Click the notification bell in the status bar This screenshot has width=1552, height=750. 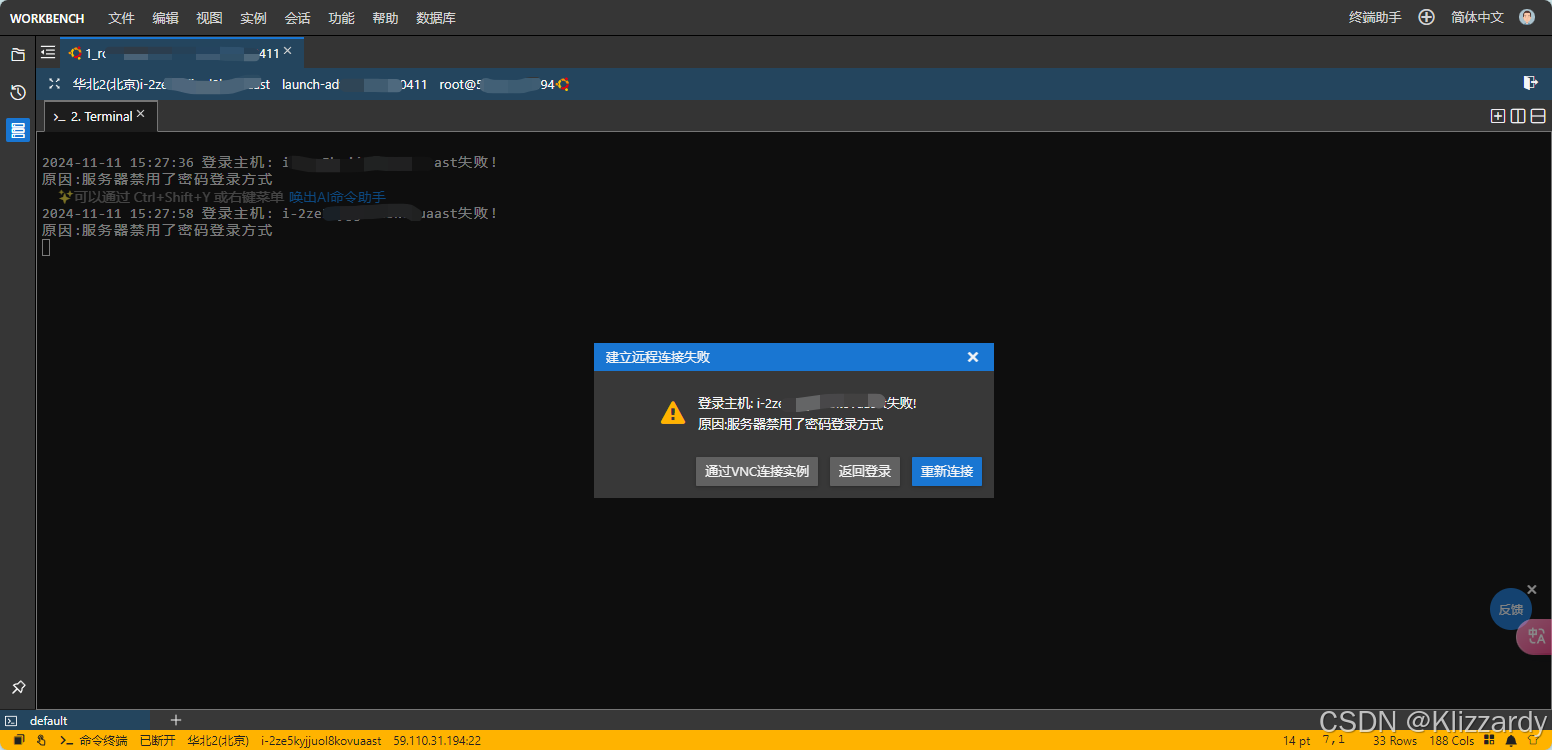(1511, 741)
